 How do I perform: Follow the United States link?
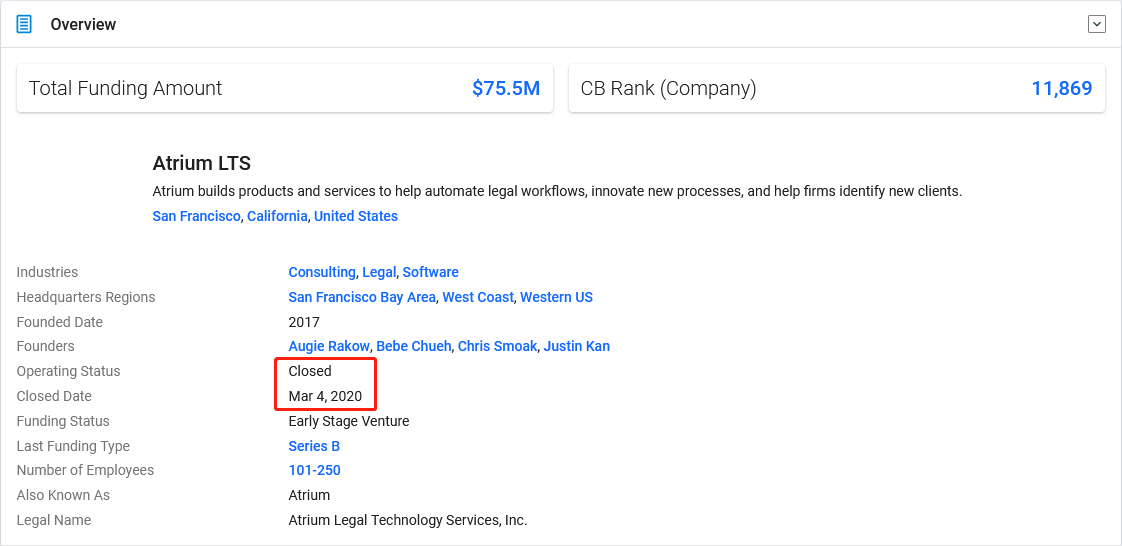coord(356,216)
